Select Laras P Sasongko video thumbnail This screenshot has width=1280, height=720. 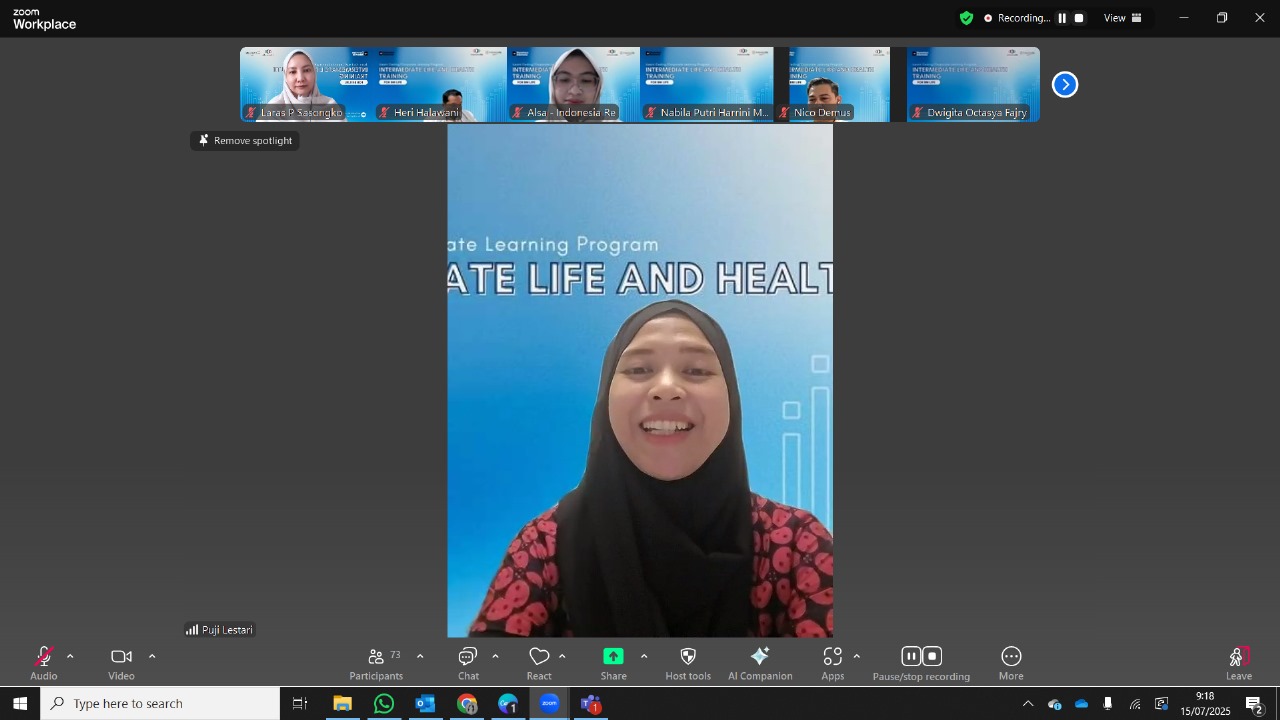[306, 85]
